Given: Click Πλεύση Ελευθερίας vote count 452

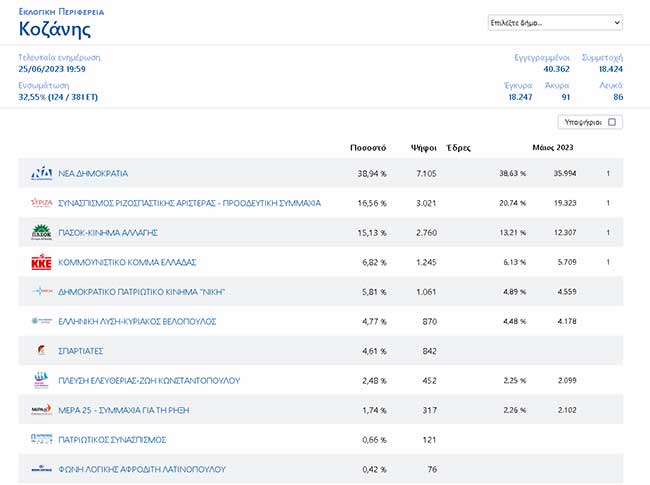Looking at the screenshot, I should (429, 381).
